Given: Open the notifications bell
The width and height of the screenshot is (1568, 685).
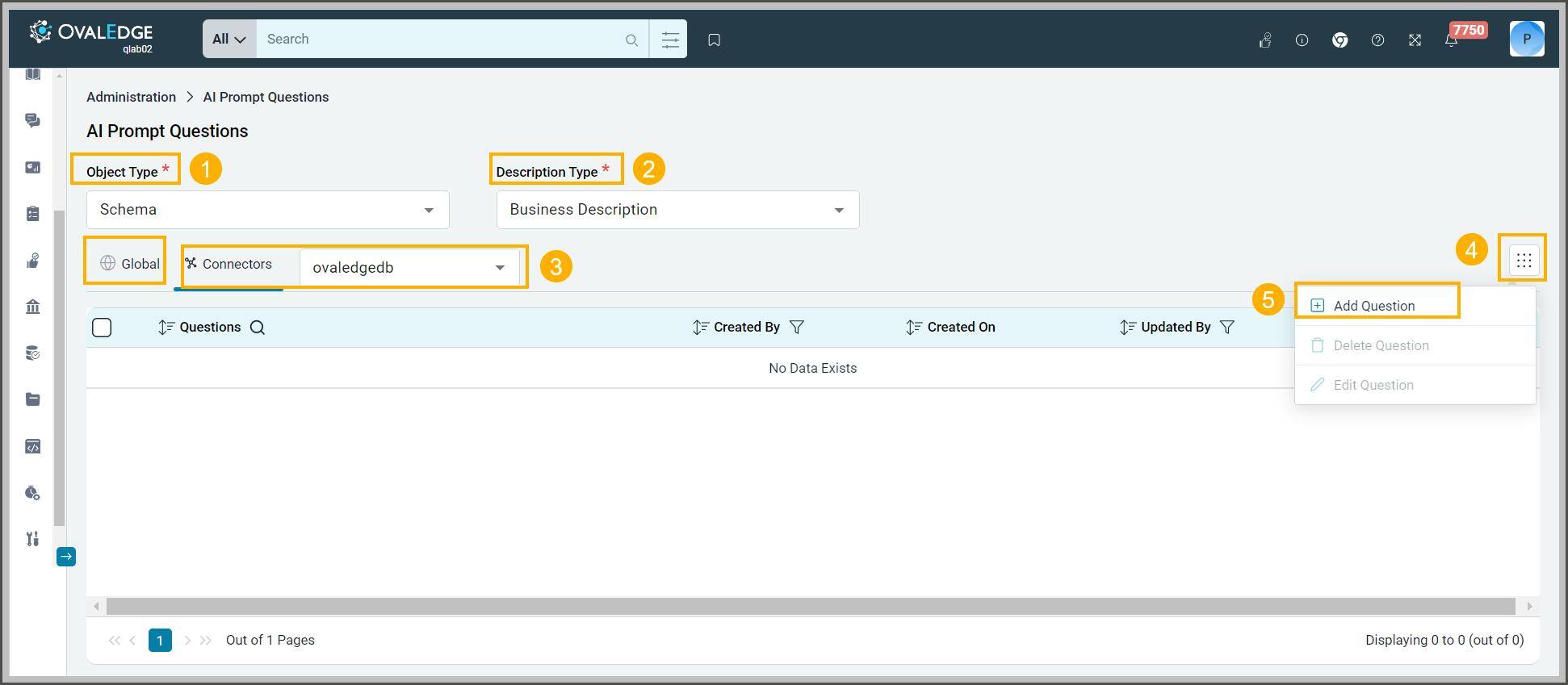Looking at the screenshot, I should pos(1451,40).
